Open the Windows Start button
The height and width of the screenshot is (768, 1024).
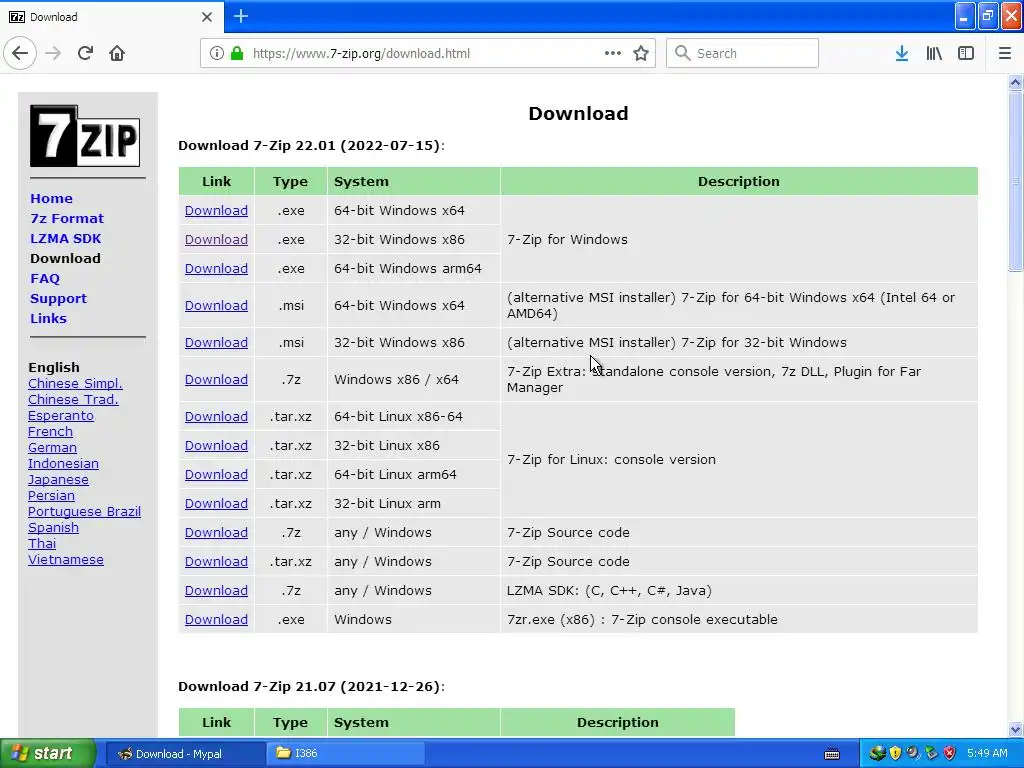pos(48,753)
